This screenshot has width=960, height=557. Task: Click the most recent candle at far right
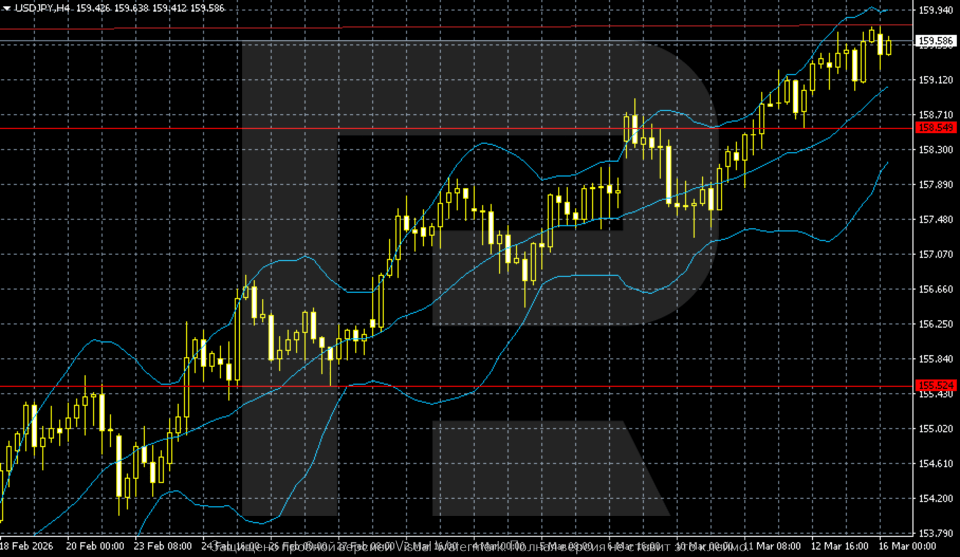pos(888,47)
